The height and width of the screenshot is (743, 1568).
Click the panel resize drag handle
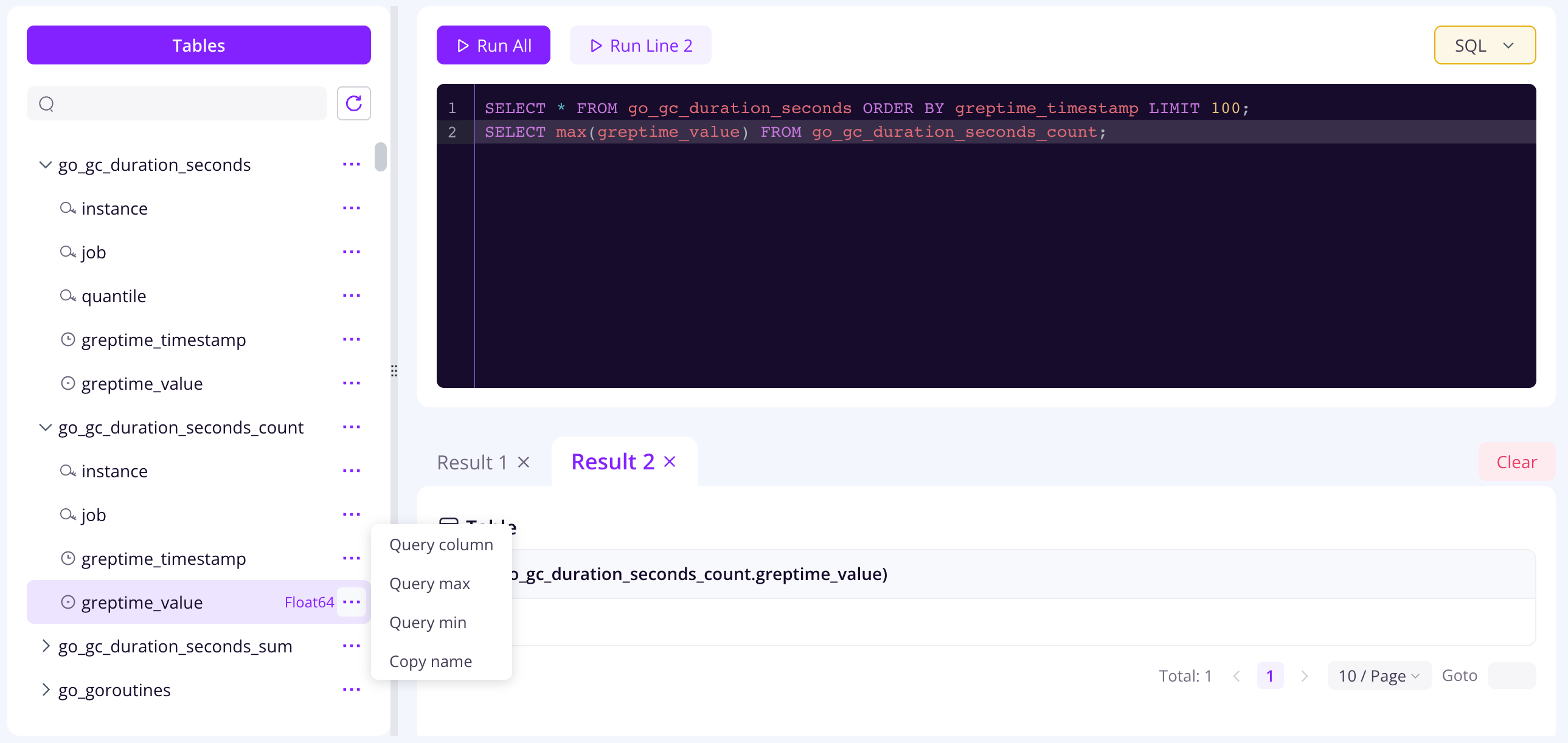point(394,370)
